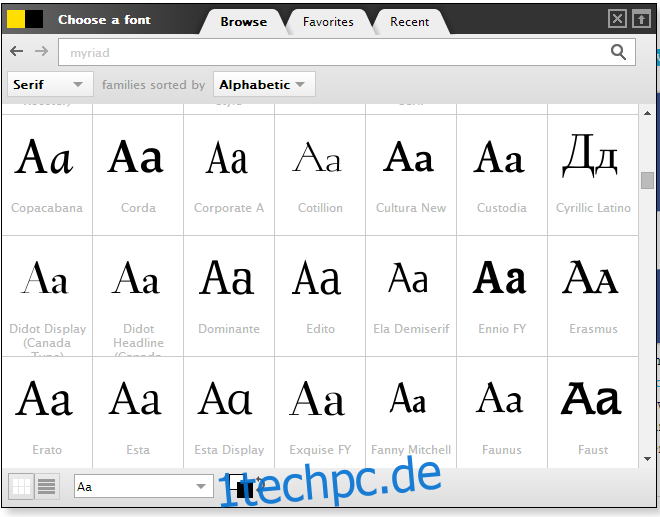Viewport: 660px width, 517px height.
Task: Select the Esta Display font sample
Action: click(x=229, y=413)
